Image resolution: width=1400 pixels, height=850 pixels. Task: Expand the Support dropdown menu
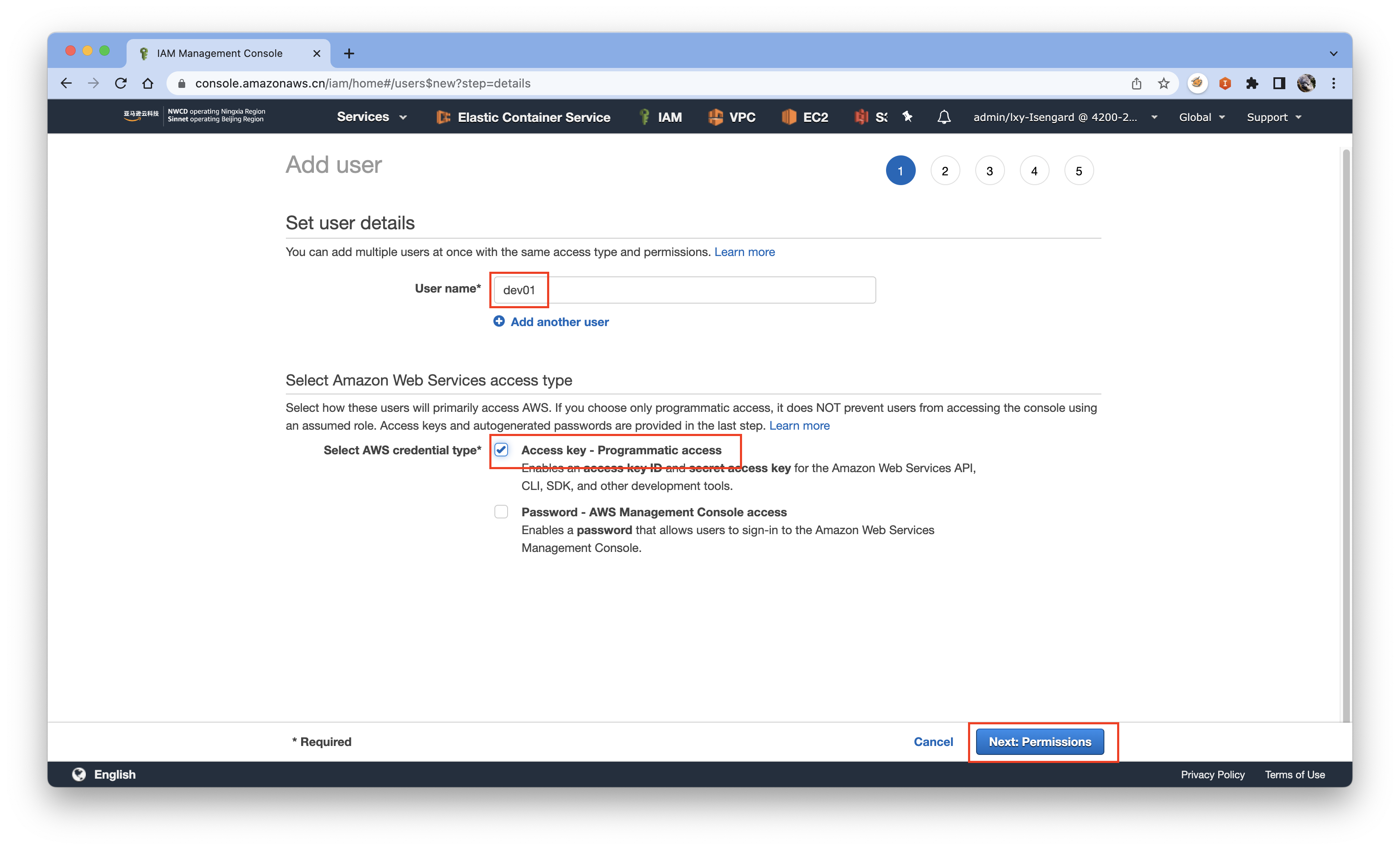[1274, 117]
